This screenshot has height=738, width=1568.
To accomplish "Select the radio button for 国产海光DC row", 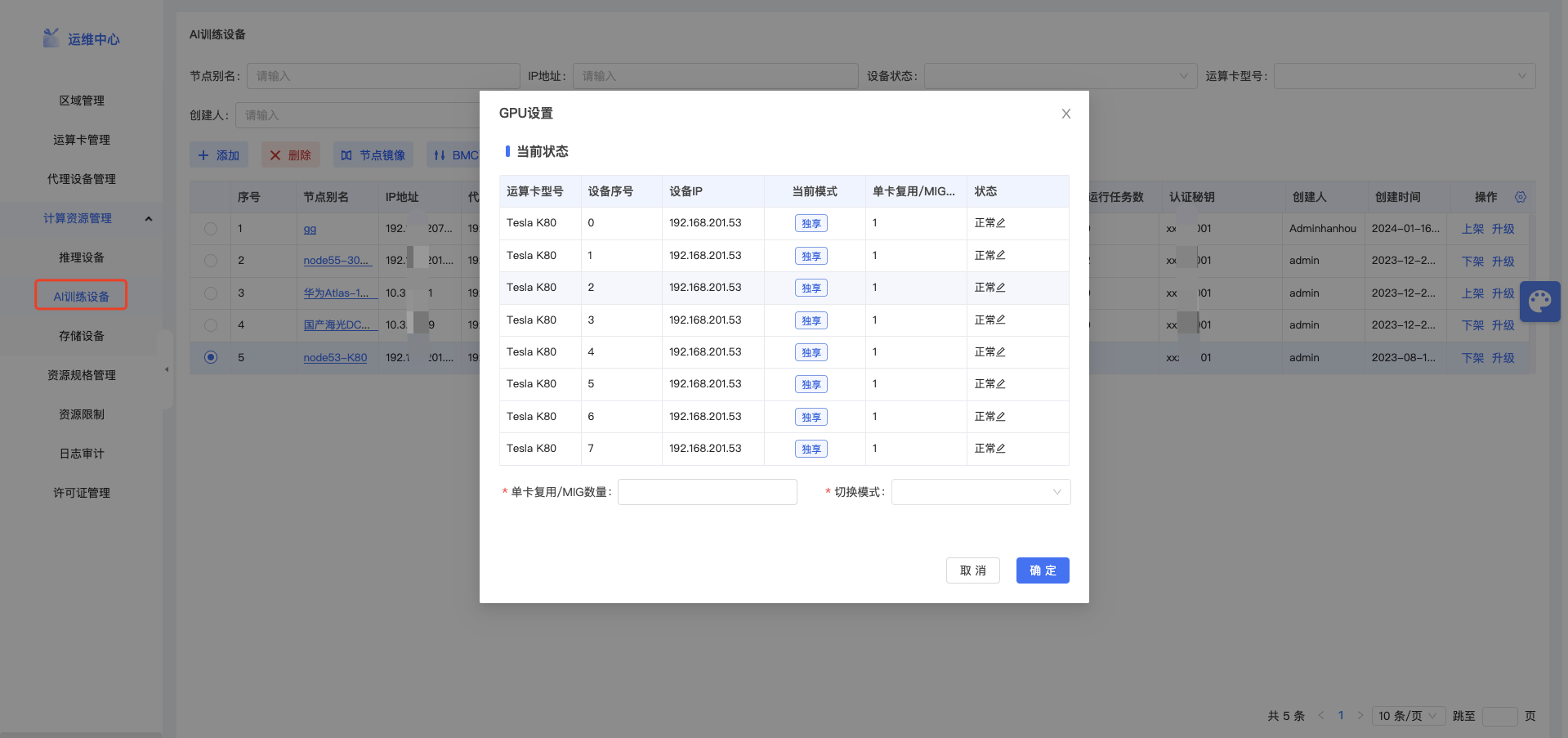I will coord(211,325).
